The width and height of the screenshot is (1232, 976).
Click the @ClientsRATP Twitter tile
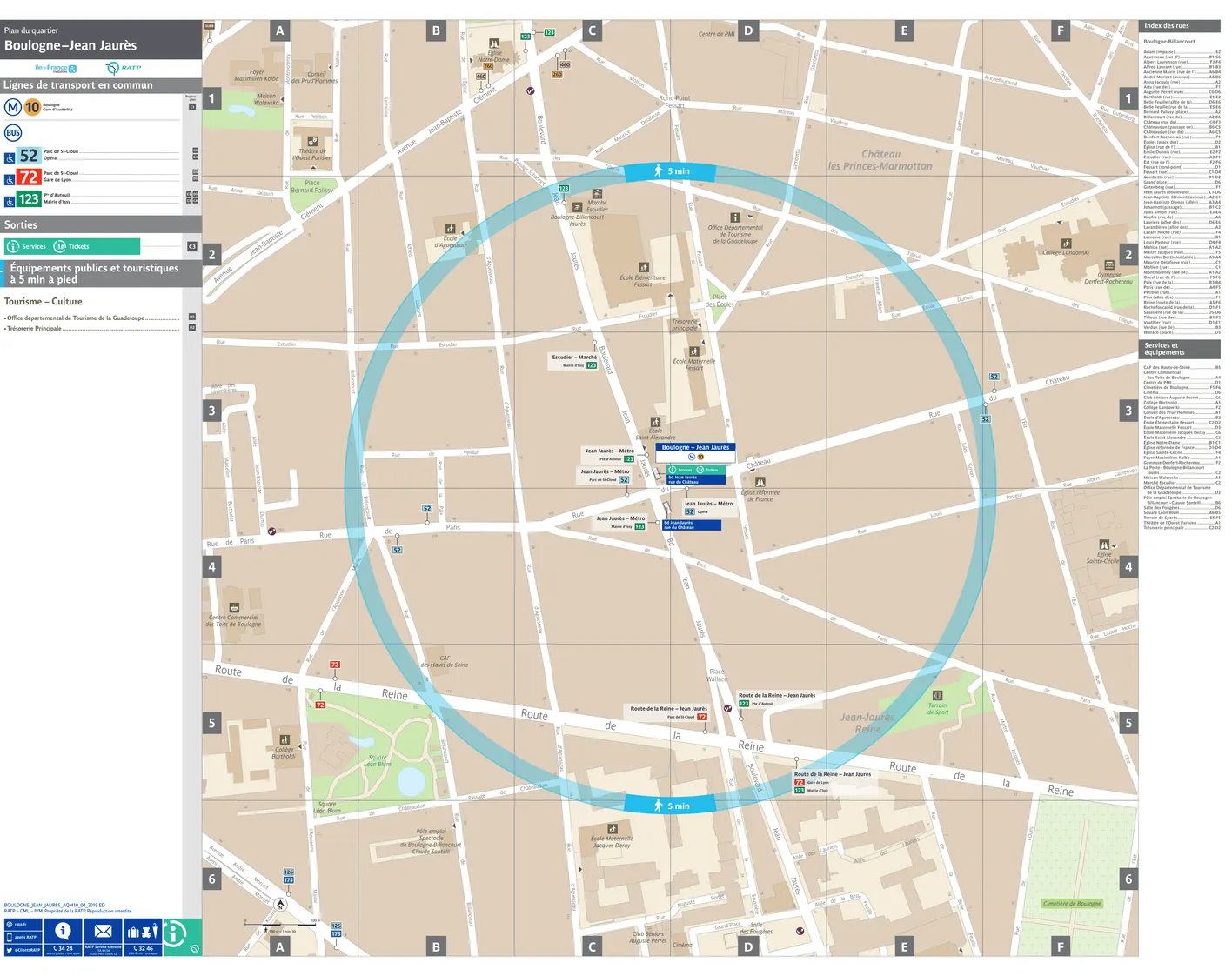pyautogui.click(x=23, y=949)
